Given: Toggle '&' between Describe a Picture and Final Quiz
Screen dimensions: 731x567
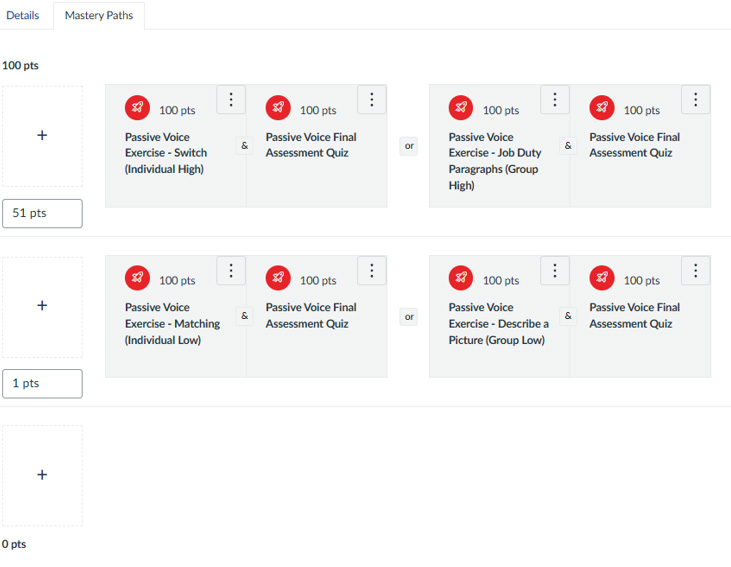Looking at the screenshot, I should 569,316.
